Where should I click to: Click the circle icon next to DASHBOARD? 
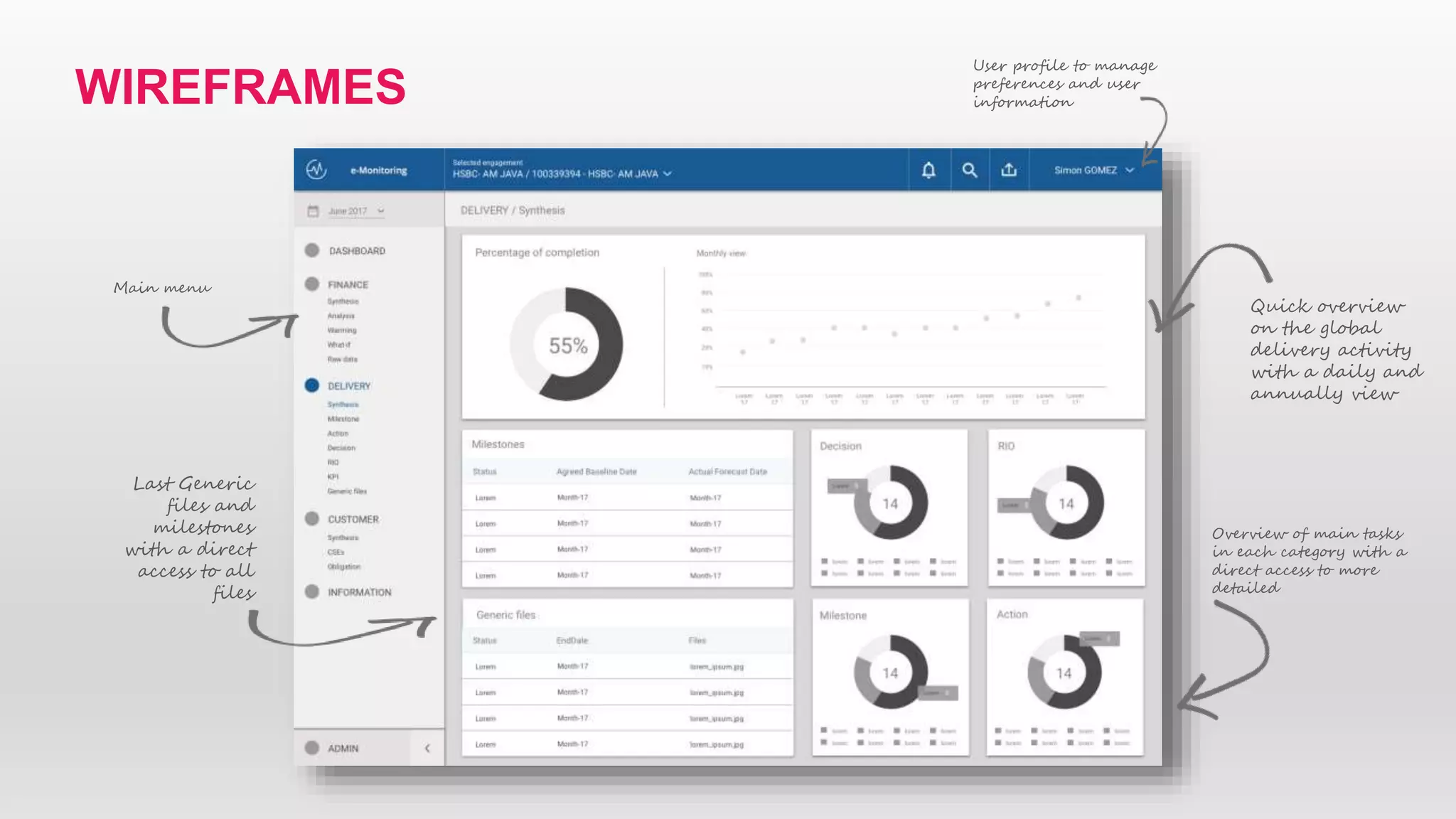point(311,250)
